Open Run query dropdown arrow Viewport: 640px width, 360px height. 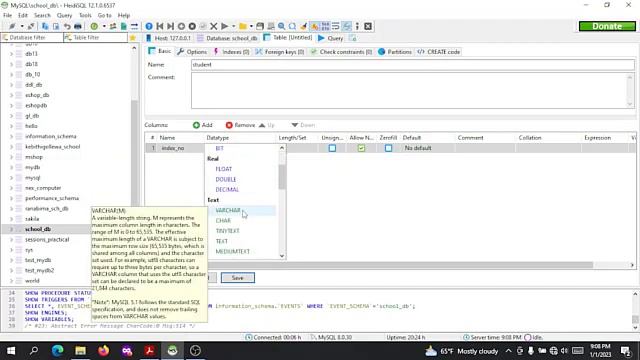(233, 26)
